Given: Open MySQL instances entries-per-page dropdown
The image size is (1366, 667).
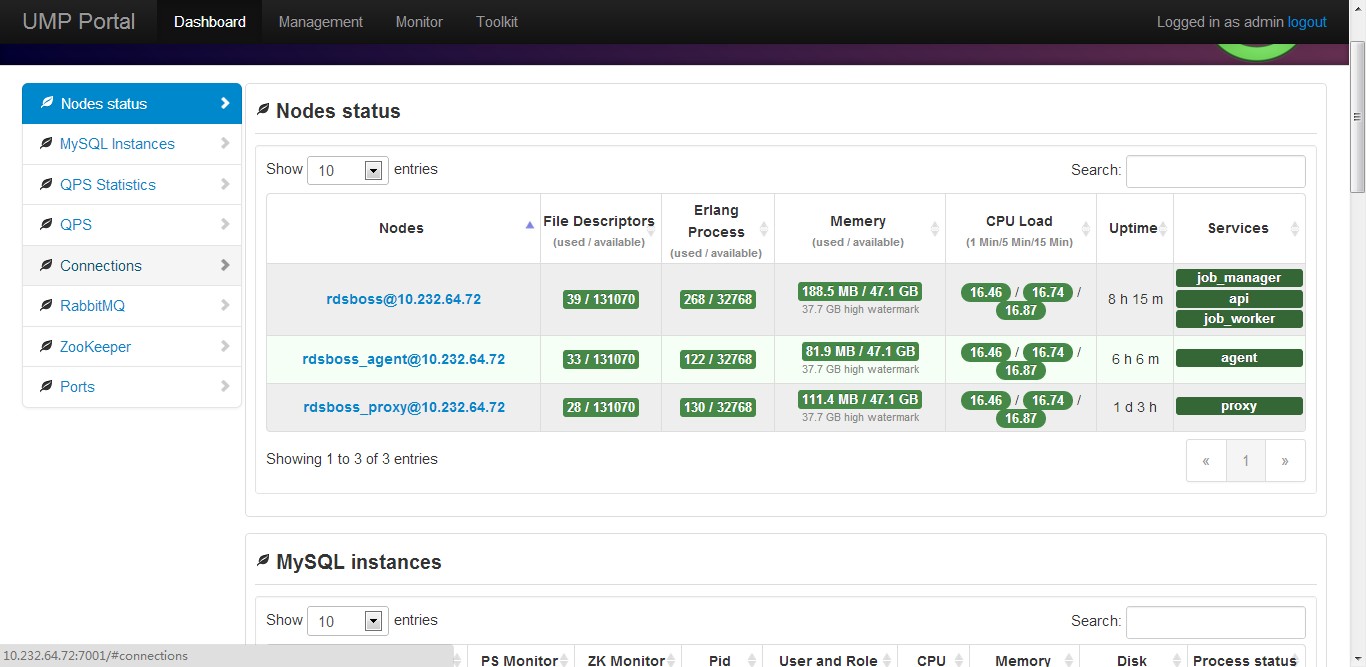Looking at the screenshot, I should (347, 621).
